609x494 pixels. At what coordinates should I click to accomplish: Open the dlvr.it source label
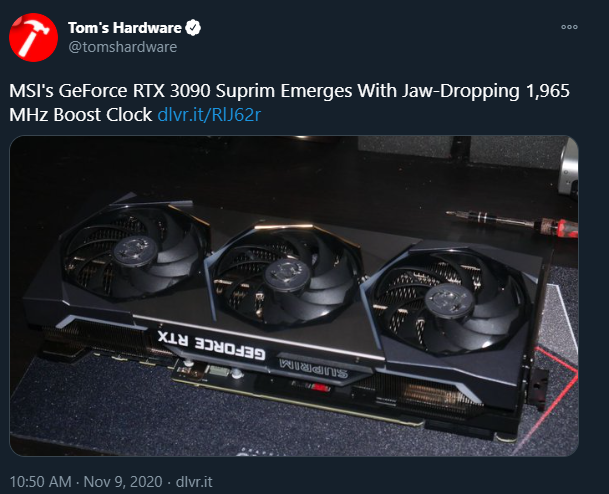194,482
